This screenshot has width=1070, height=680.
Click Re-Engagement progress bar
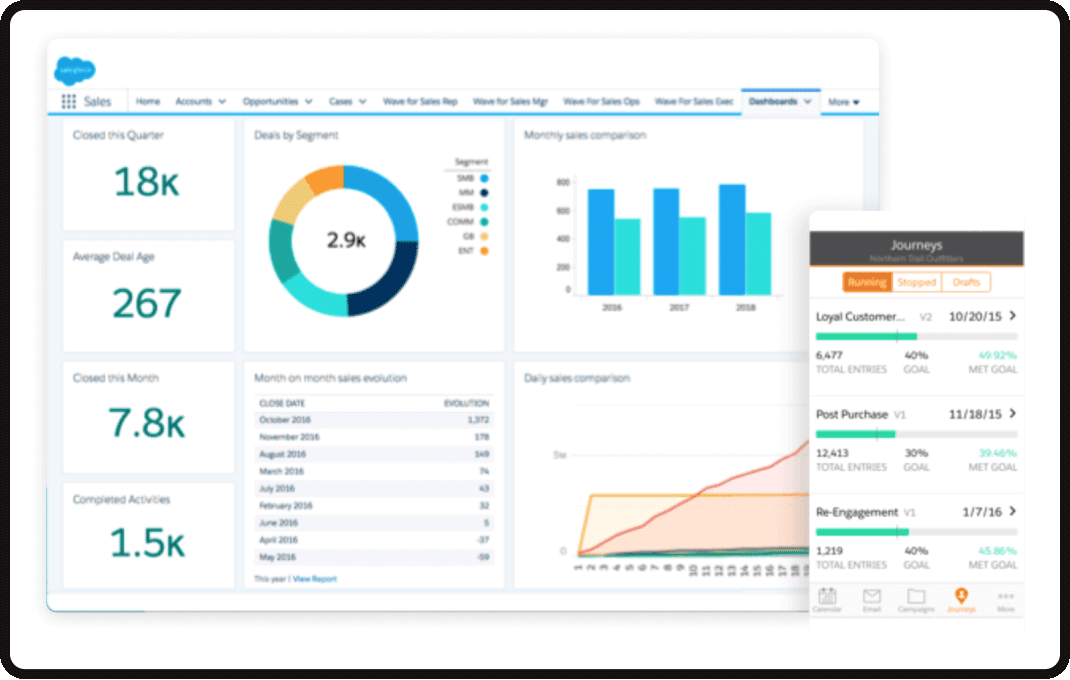pos(916,532)
